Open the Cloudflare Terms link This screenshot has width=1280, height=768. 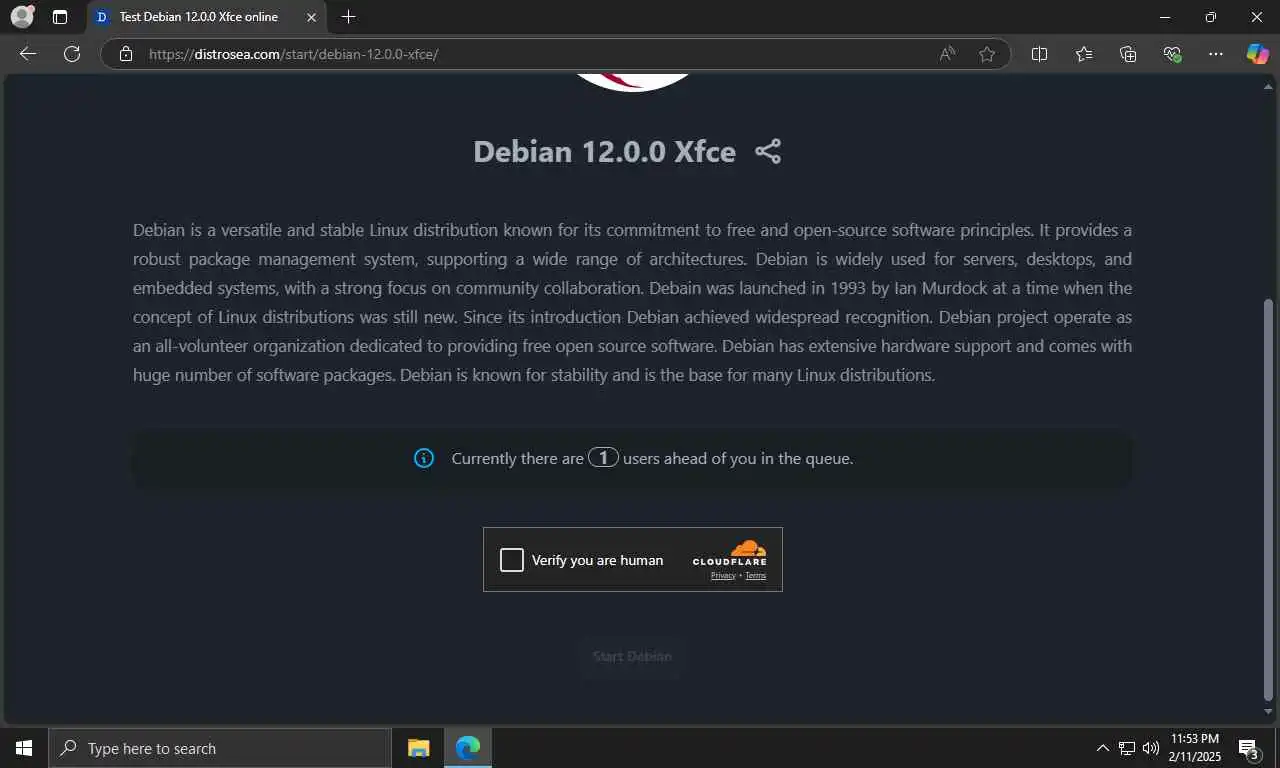(755, 576)
